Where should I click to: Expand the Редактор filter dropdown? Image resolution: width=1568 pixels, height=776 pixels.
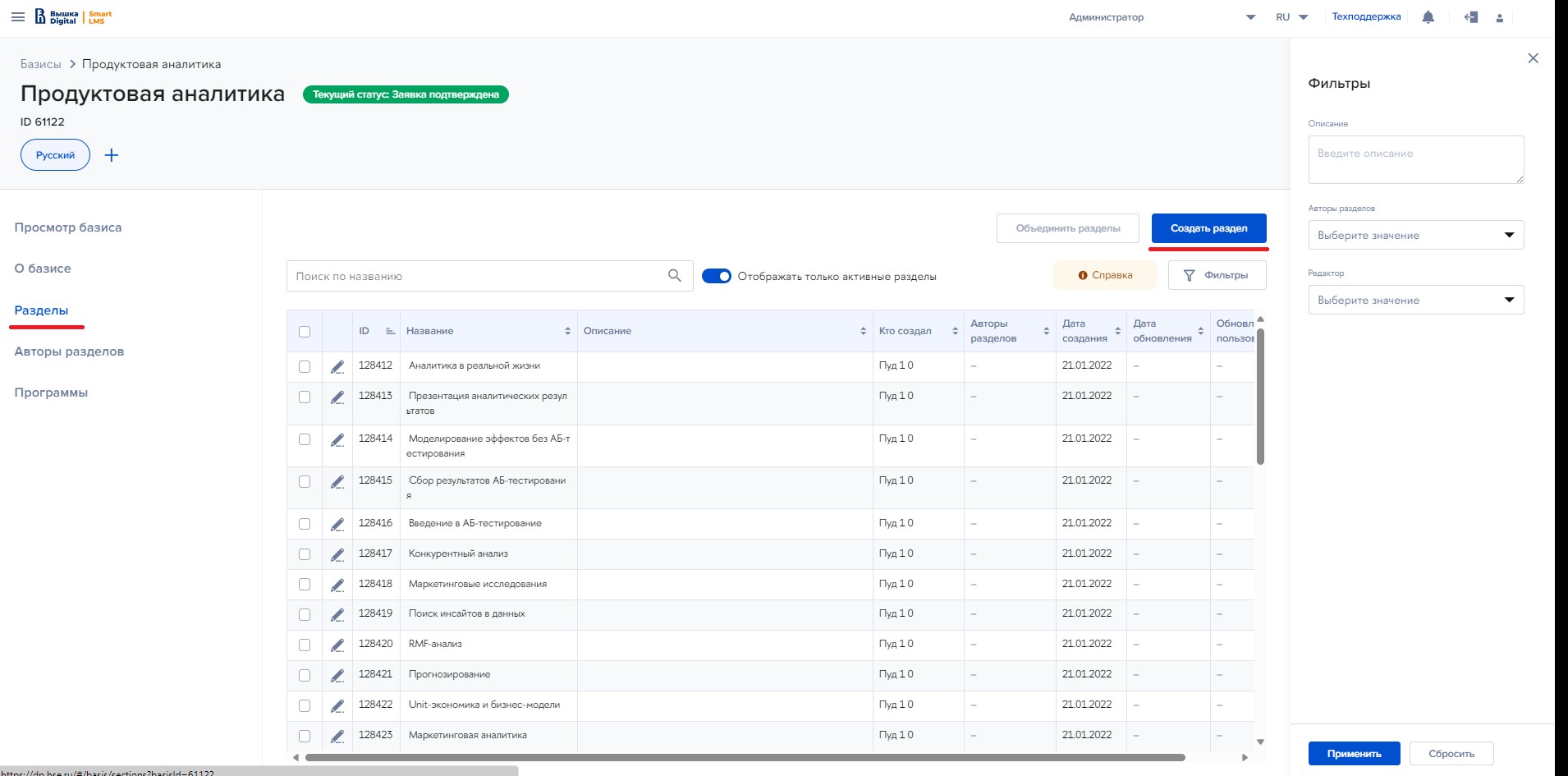point(1415,300)
